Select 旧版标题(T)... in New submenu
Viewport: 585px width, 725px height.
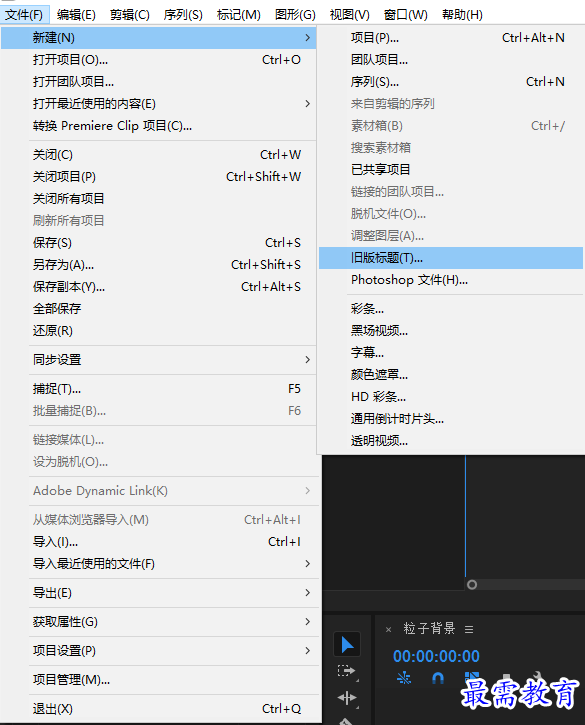click(451, 258)
